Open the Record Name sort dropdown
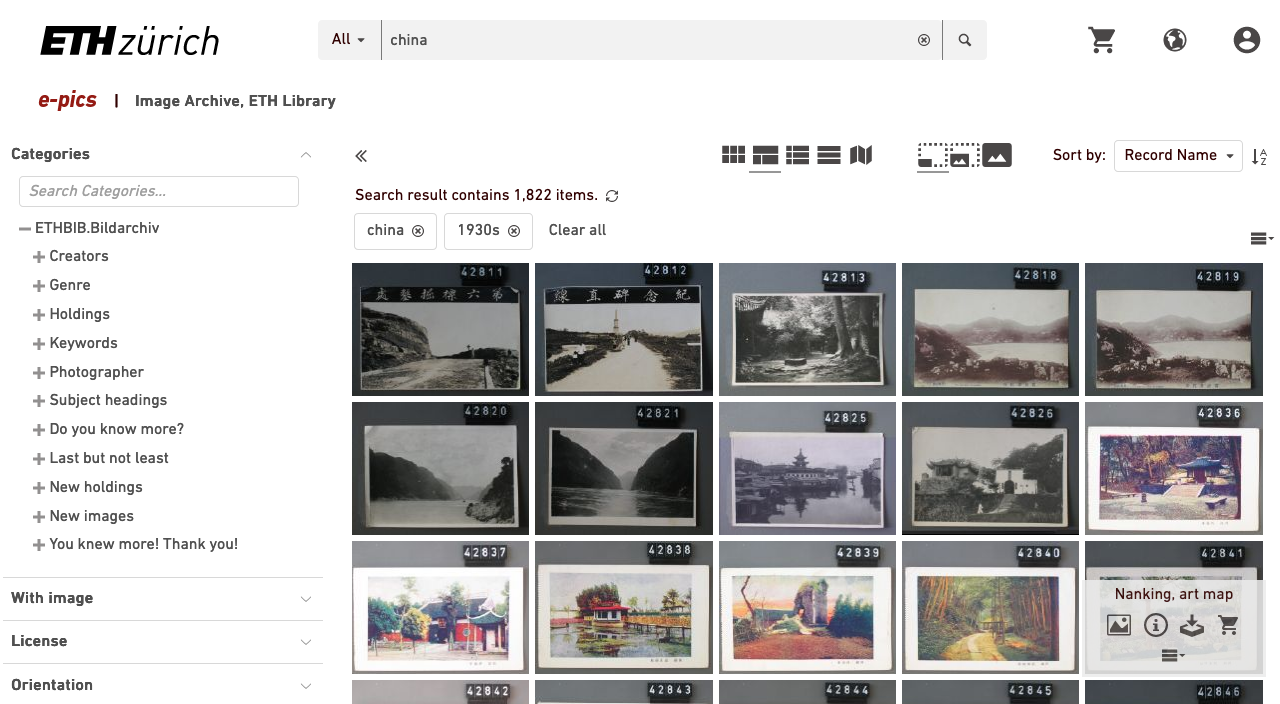Viewport: 1280px width, 704px height. click(1178, 155)
